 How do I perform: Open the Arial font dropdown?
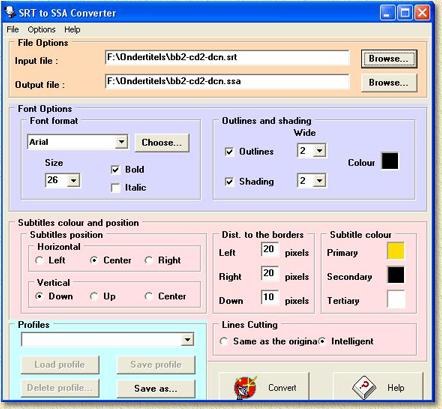click(x=122, y=142)
